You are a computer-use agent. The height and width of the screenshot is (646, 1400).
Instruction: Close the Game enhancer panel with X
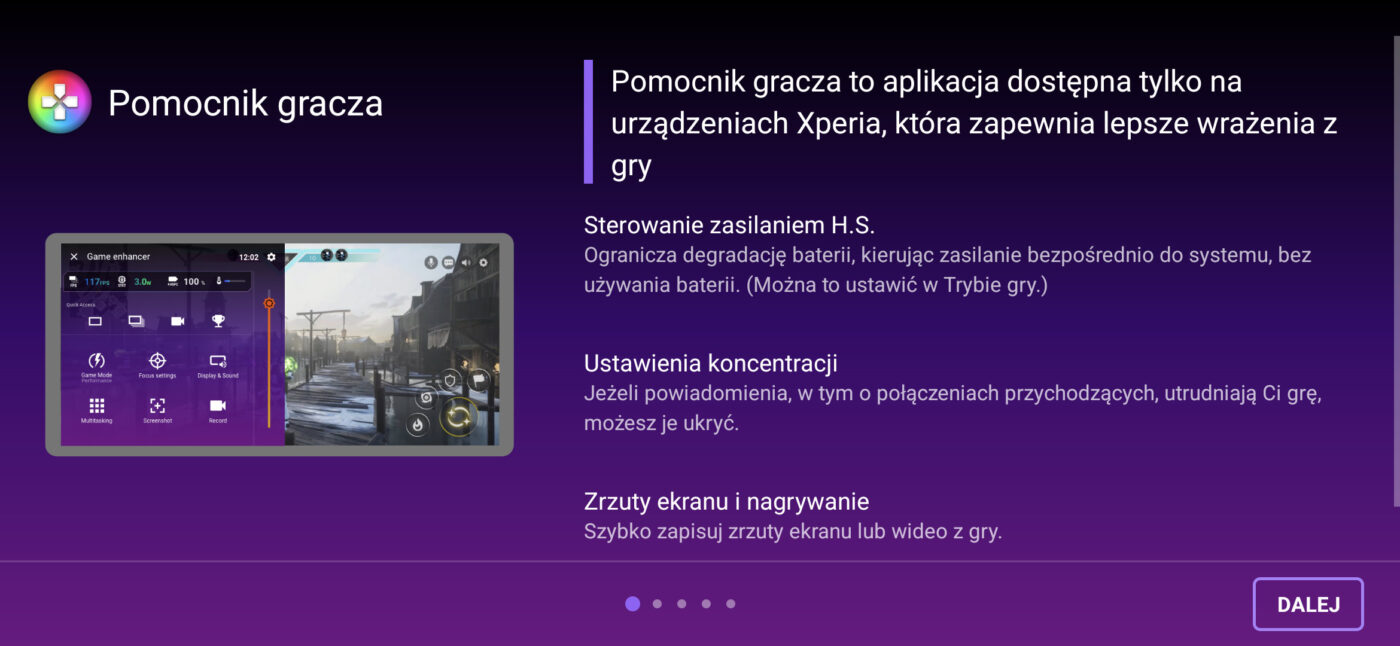74,257
